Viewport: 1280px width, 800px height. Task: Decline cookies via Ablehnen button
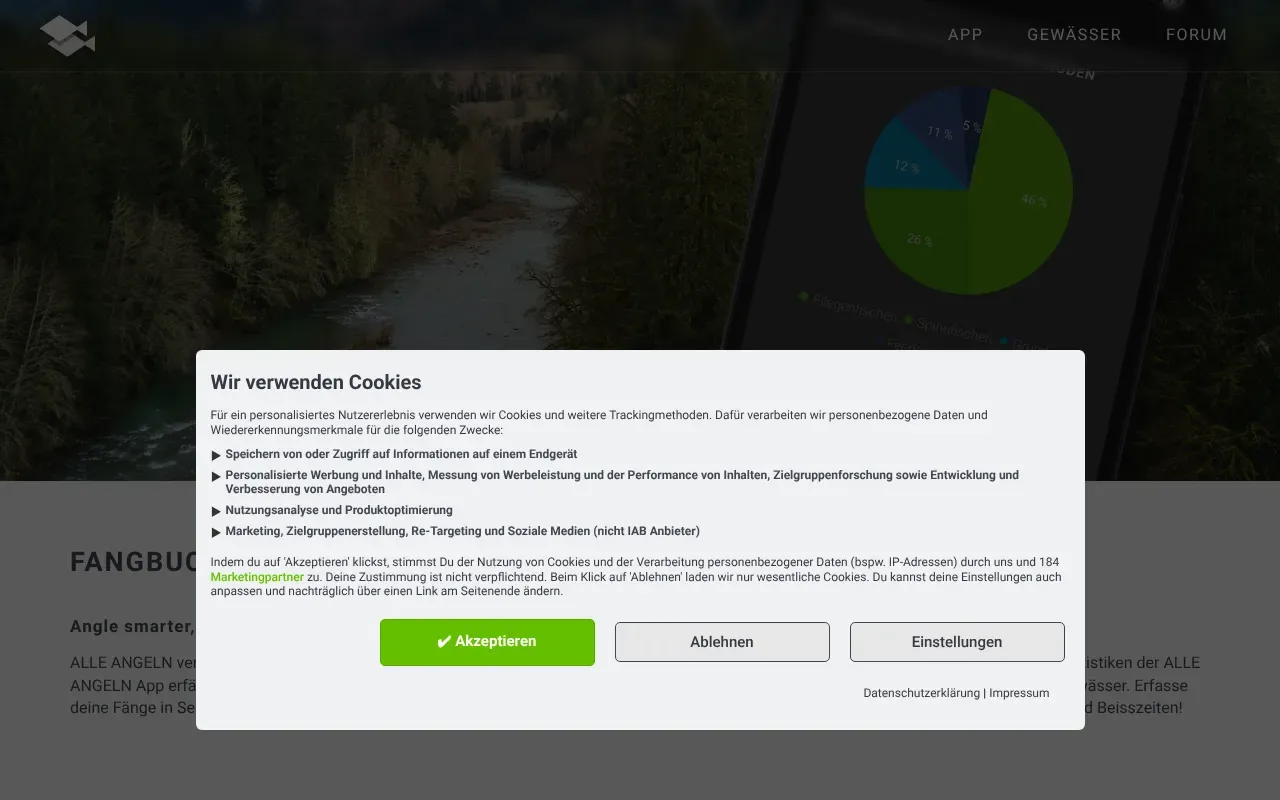722,642
